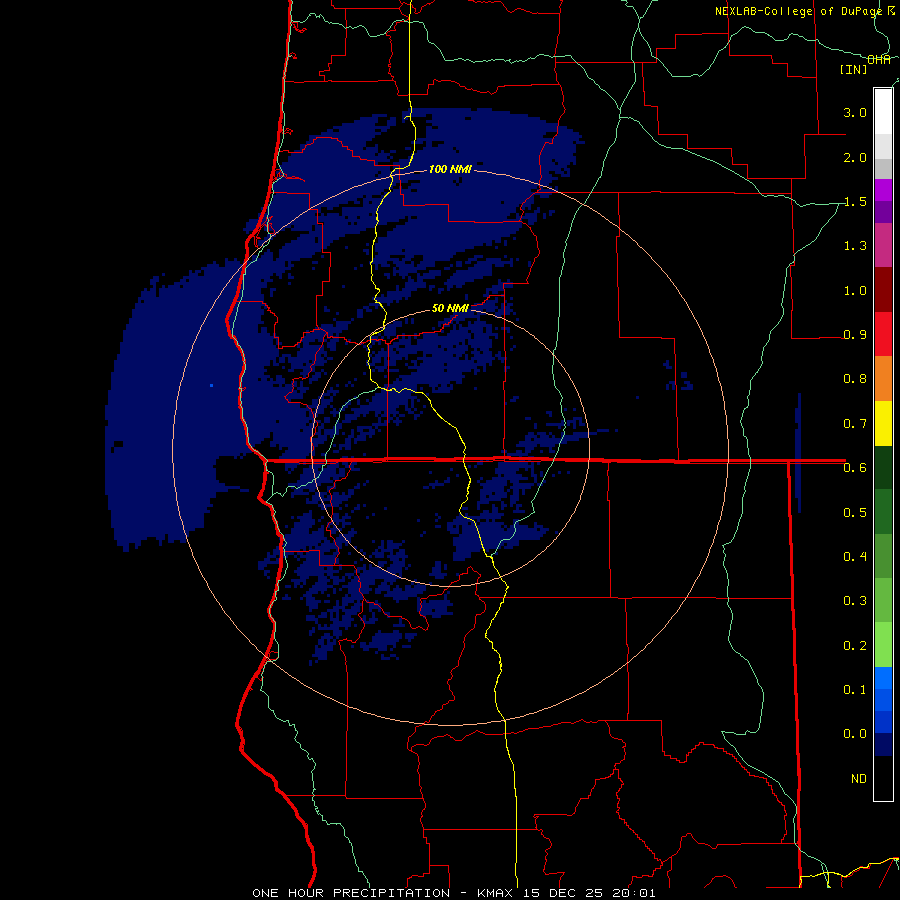Select the "1.5" scale label
This screenshot has width=900, height=900.
point(855,201)
